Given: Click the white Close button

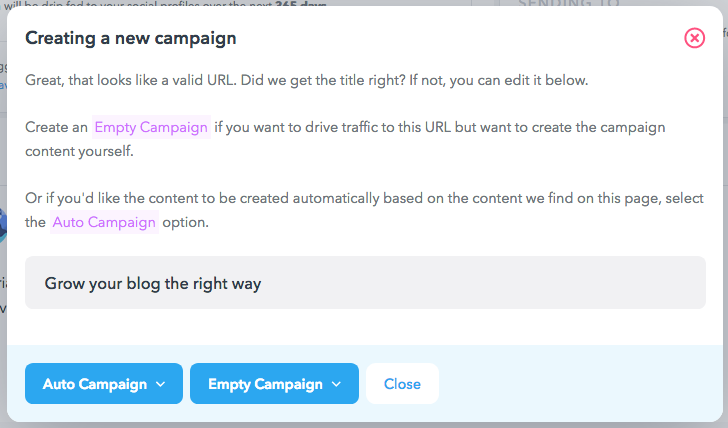Looking at the screenshot, I should click(402, 383).
